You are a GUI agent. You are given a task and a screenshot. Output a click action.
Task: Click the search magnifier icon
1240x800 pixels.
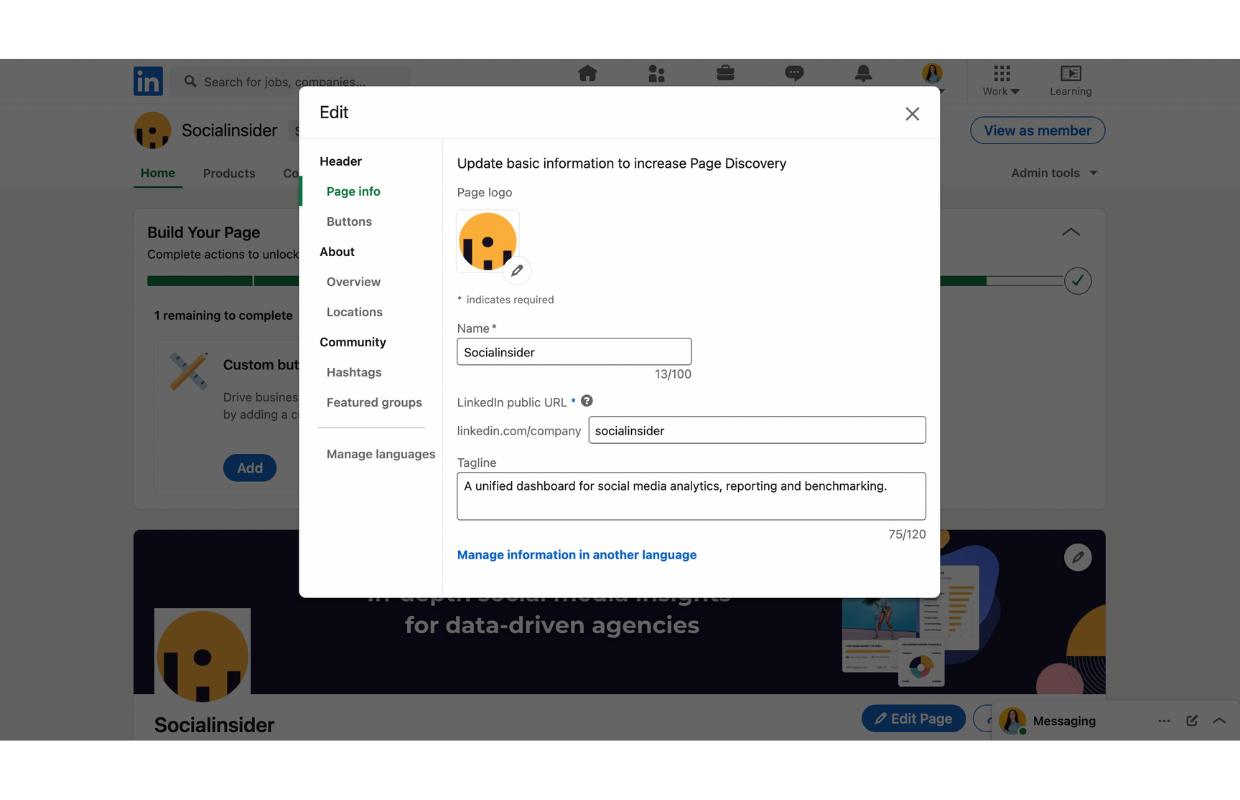[190, 81]
